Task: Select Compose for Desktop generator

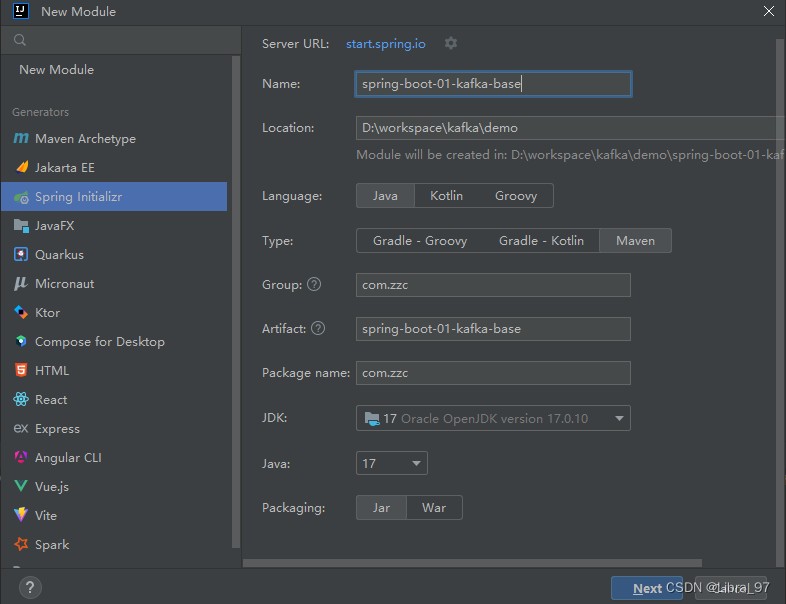Action: 114,341
